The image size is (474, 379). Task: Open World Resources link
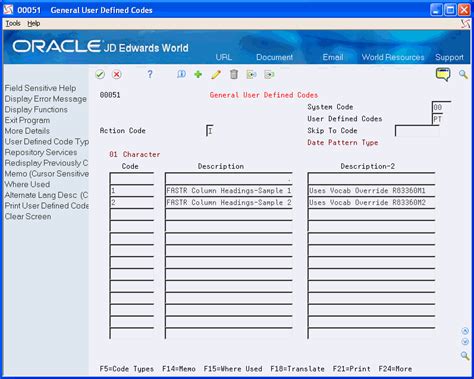tap(393, 57)
